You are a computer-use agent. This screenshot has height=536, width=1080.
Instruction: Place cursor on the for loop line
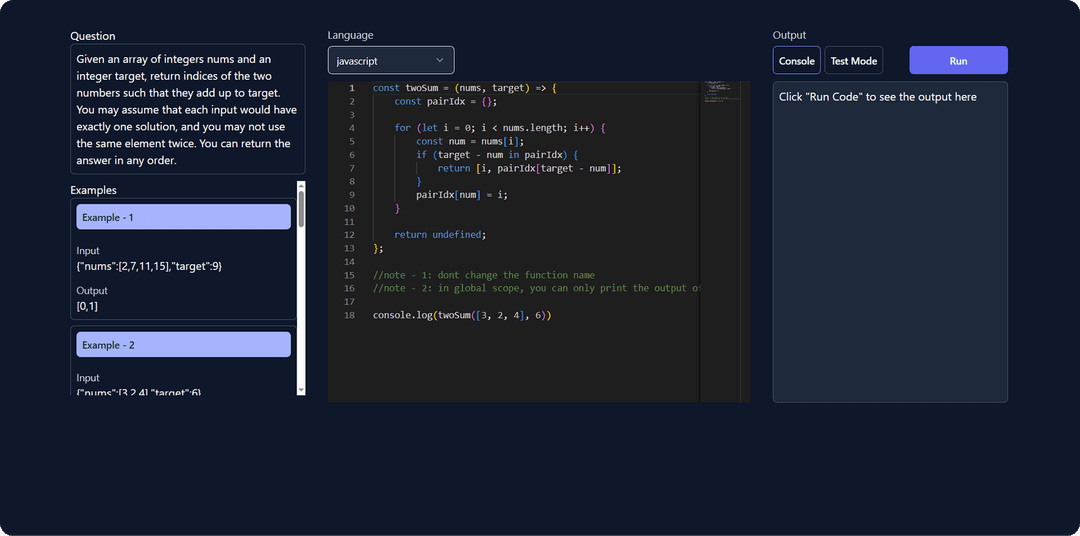pyautogui.click(x=499, y=128)
